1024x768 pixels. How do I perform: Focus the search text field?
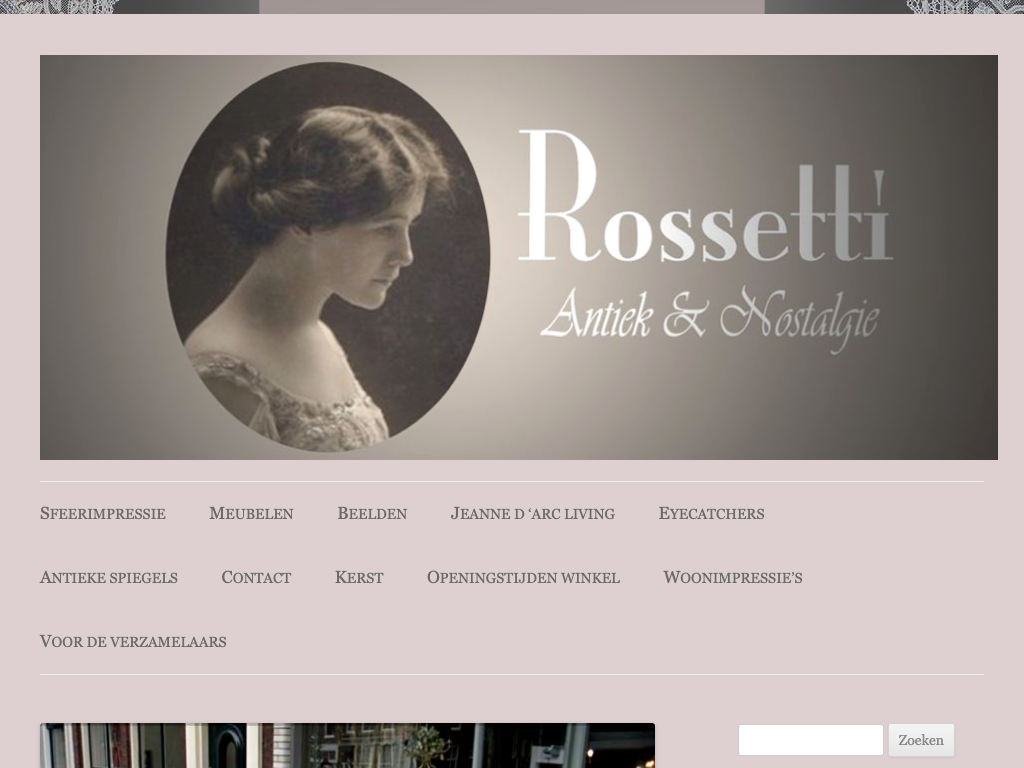[x=810, y=740]
